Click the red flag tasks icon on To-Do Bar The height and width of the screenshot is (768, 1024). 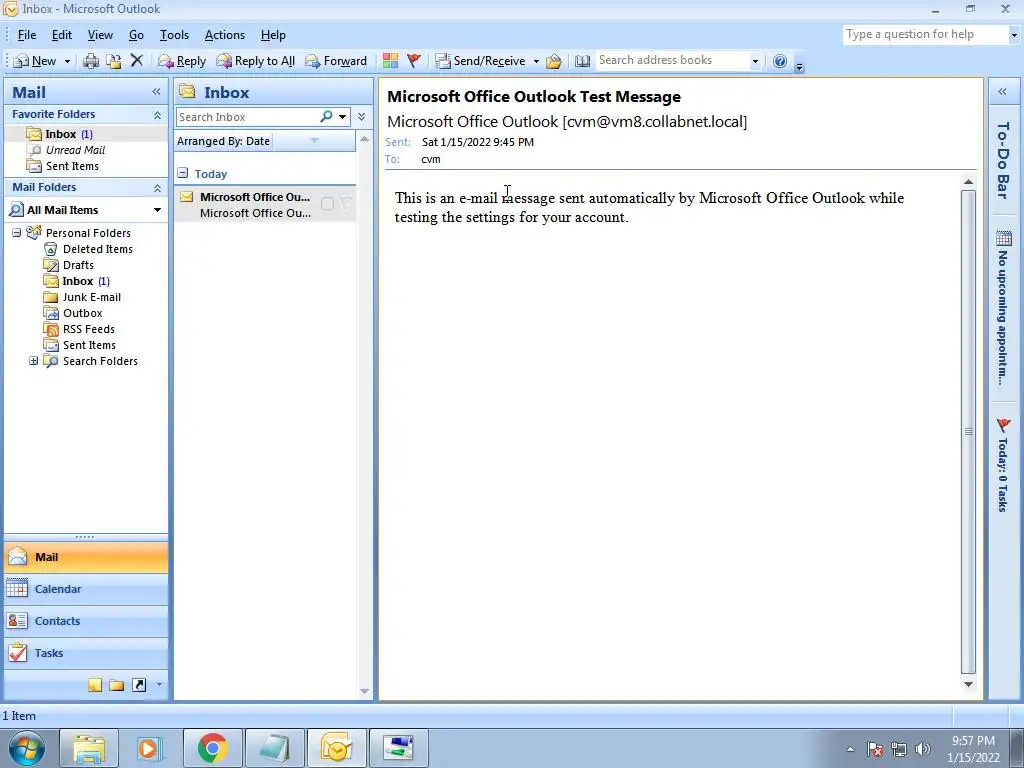click(1004, 426)
